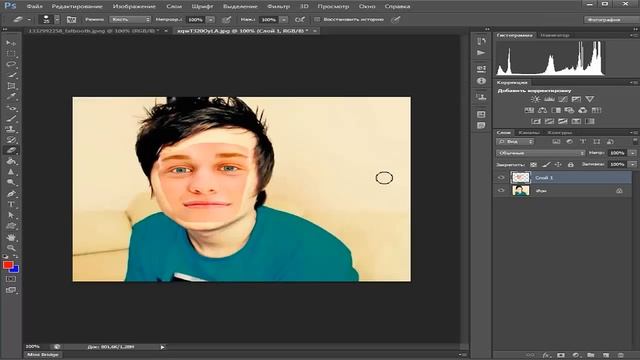
Task: Toggle lock position
Action: (558, 164)
